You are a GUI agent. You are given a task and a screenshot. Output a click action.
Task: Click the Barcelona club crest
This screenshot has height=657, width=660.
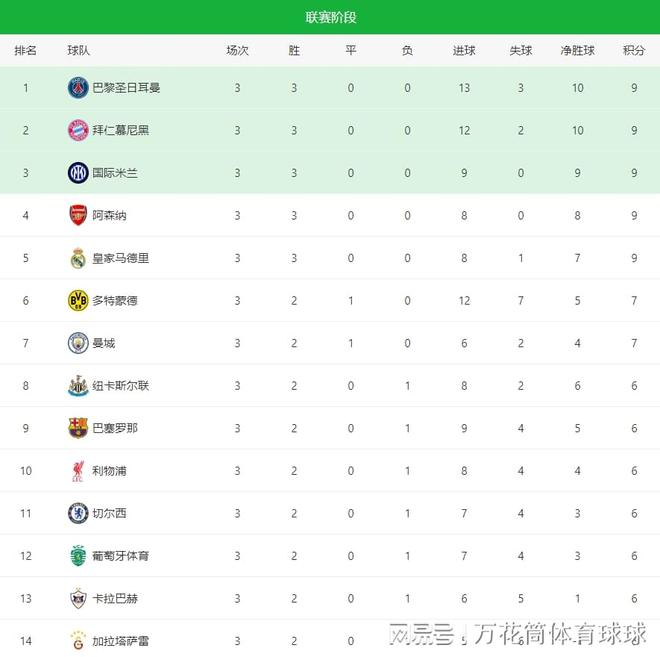click(x=78, y=428)
